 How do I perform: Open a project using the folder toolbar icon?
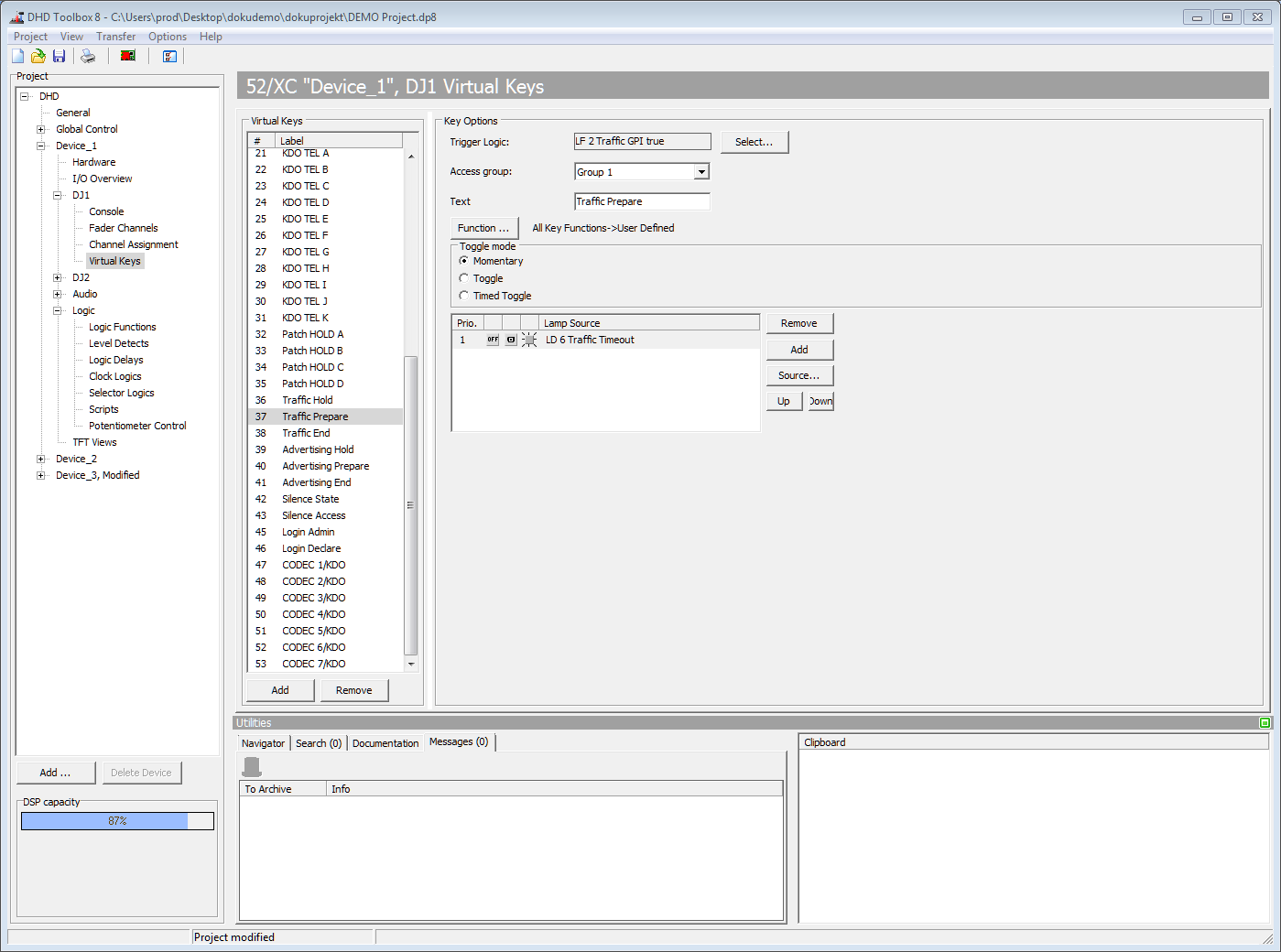(x=38, y=56)
